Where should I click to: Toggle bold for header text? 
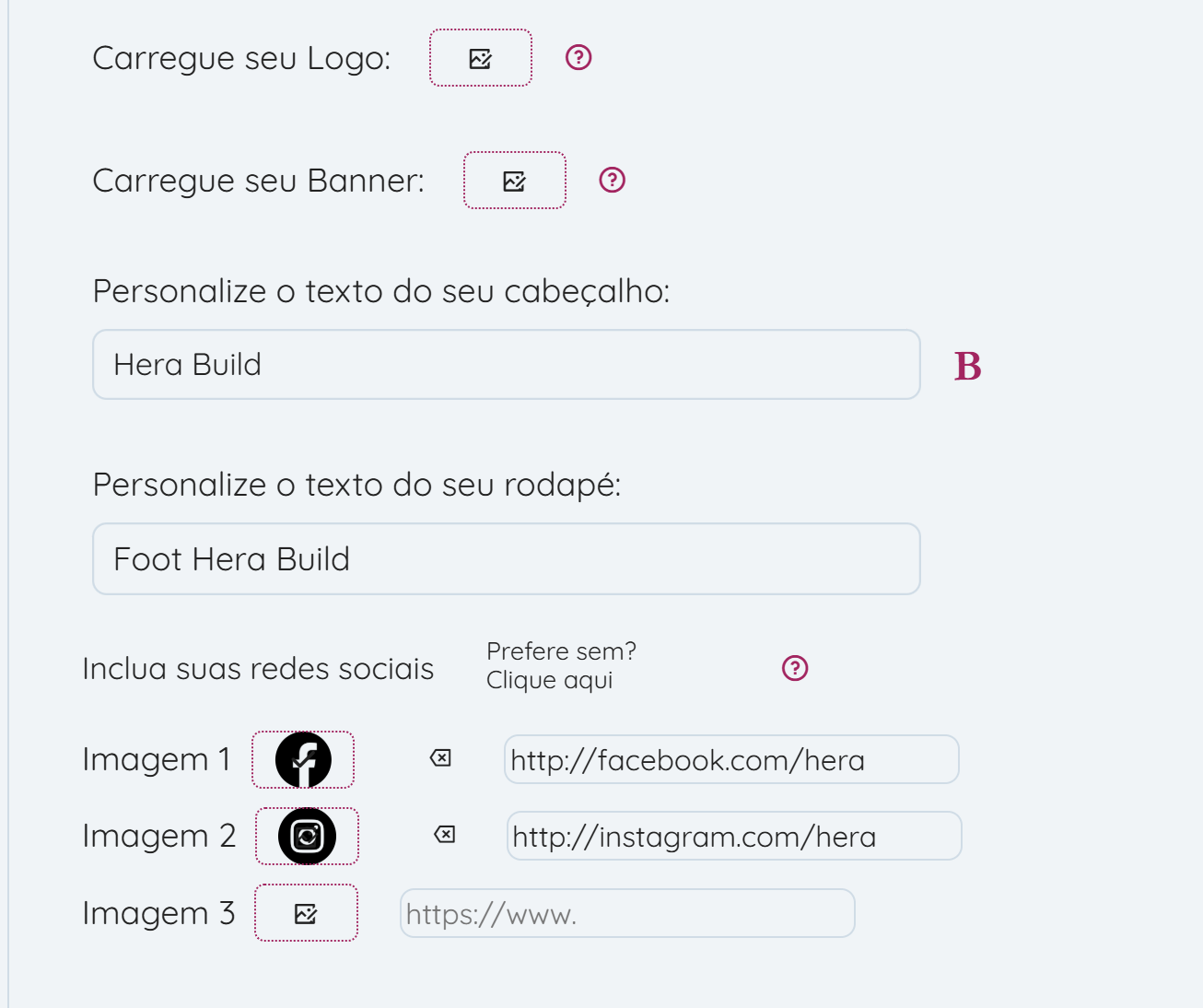967,366
